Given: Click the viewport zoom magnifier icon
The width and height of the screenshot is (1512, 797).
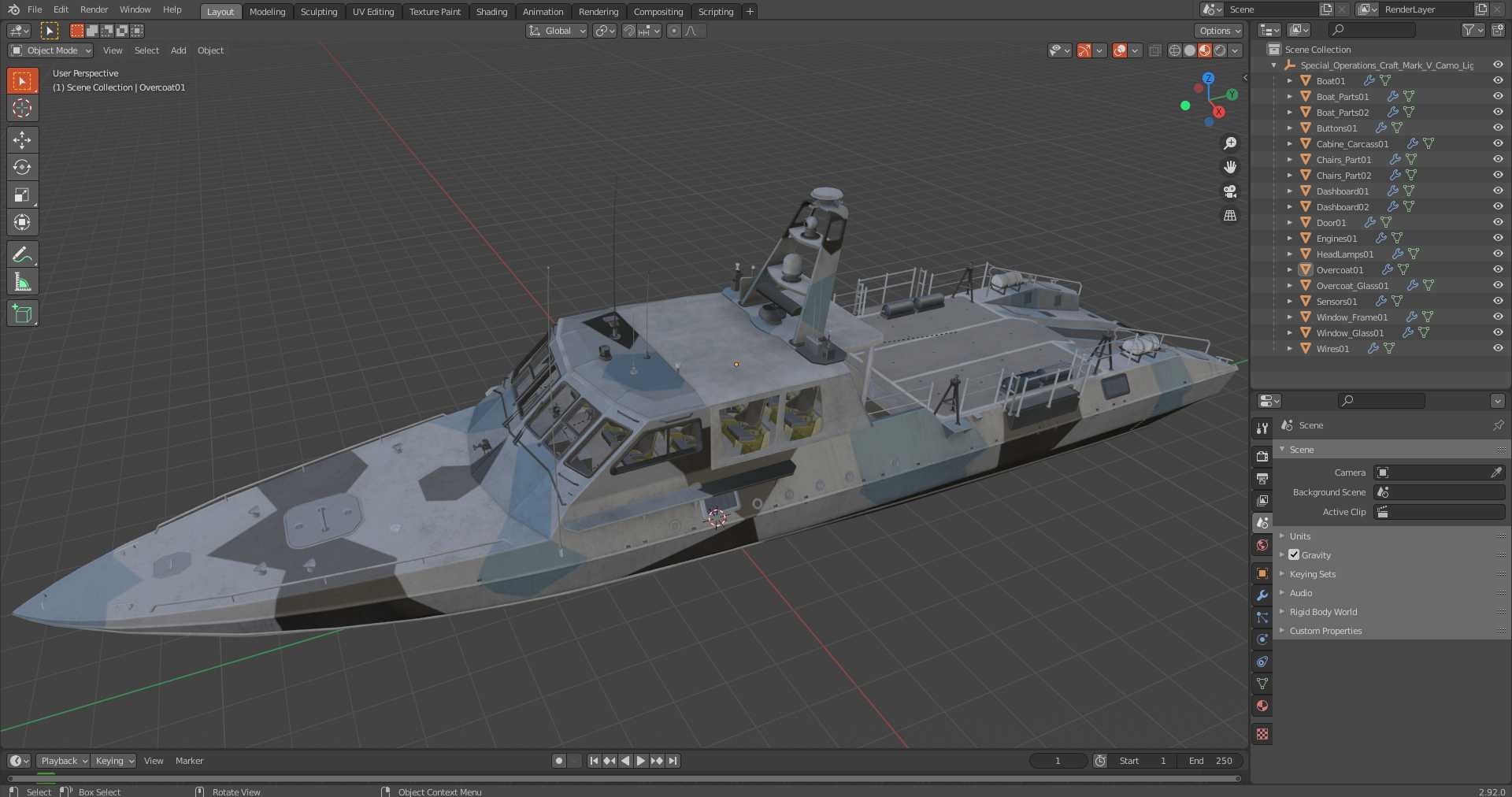Looking at the screenshot, I should (x=1230, y=143).
